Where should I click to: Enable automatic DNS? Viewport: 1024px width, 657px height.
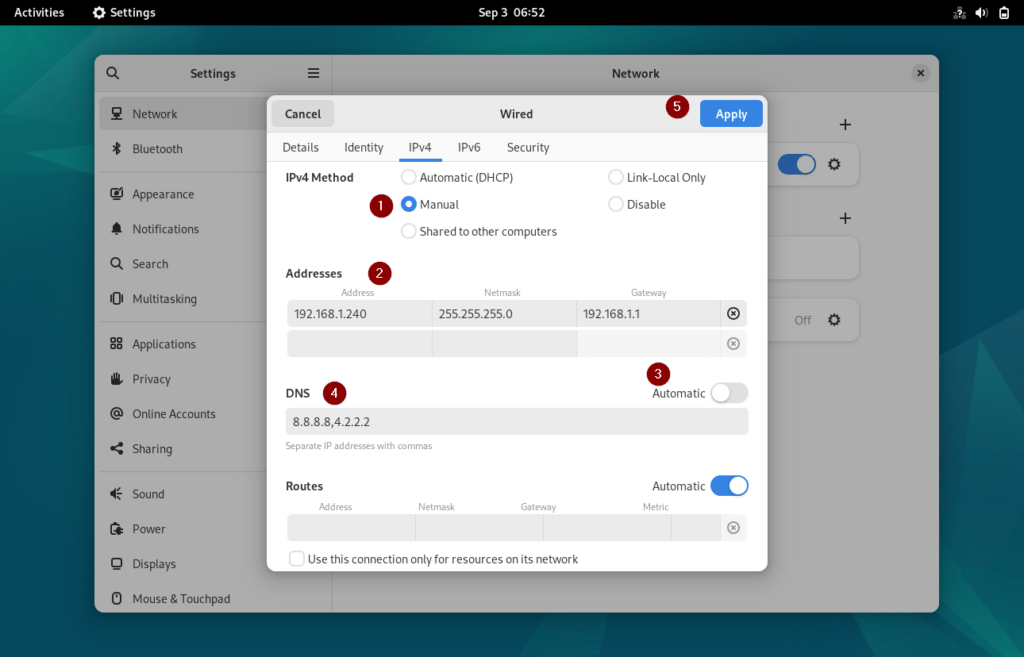(729, 393)
